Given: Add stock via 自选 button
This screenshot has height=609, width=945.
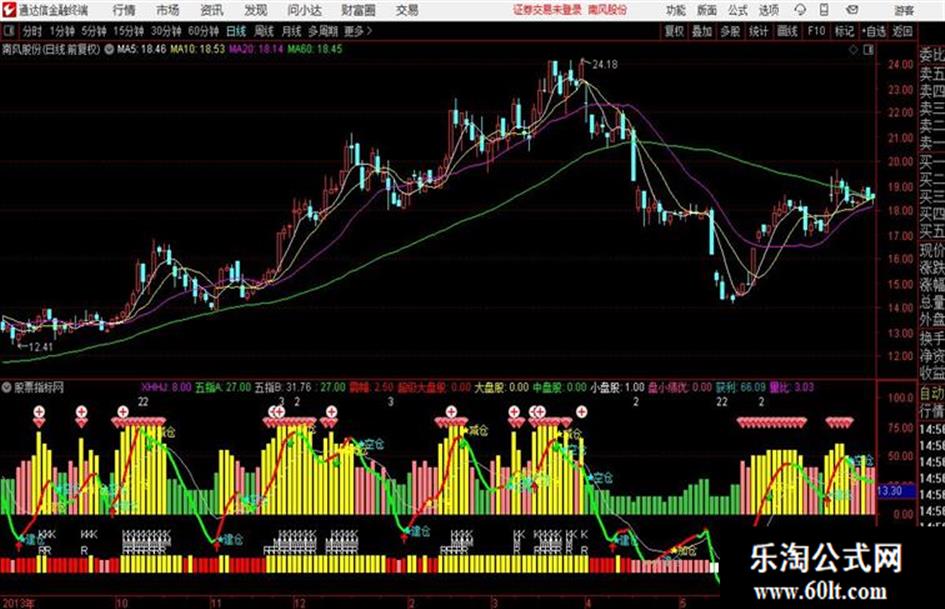Looking at the screenshot, I should pos(874,31).
